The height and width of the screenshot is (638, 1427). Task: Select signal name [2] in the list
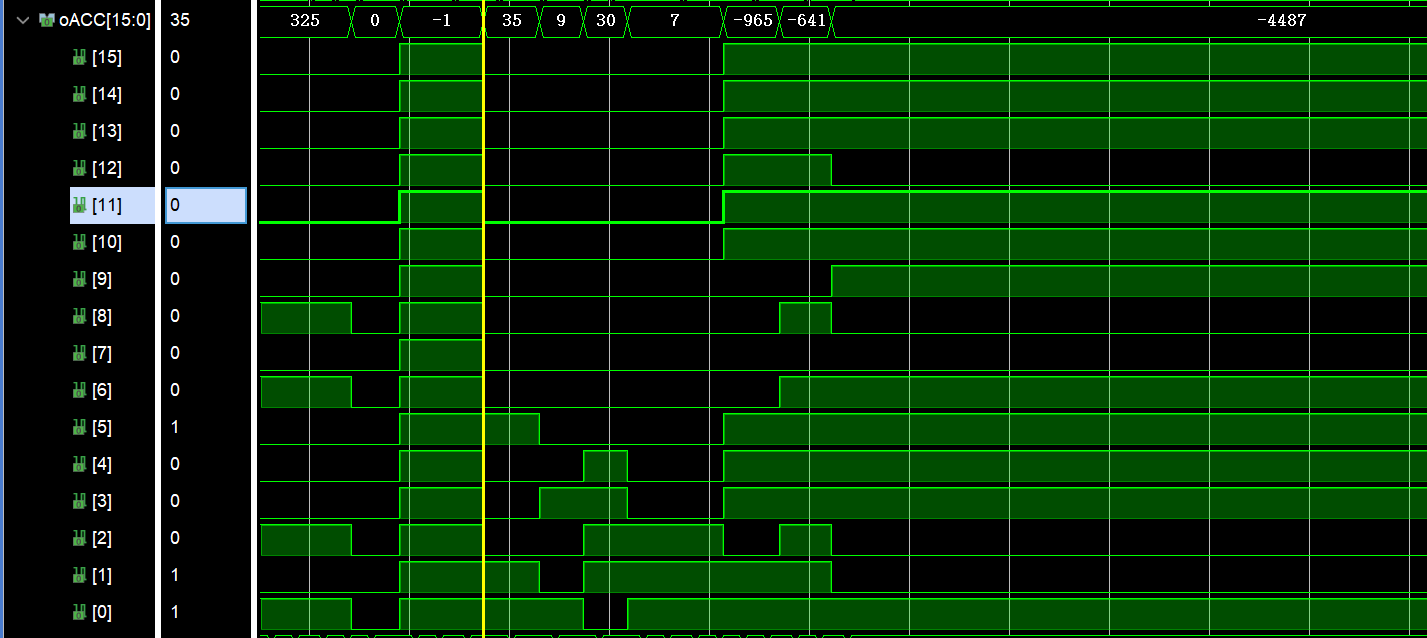102,539
